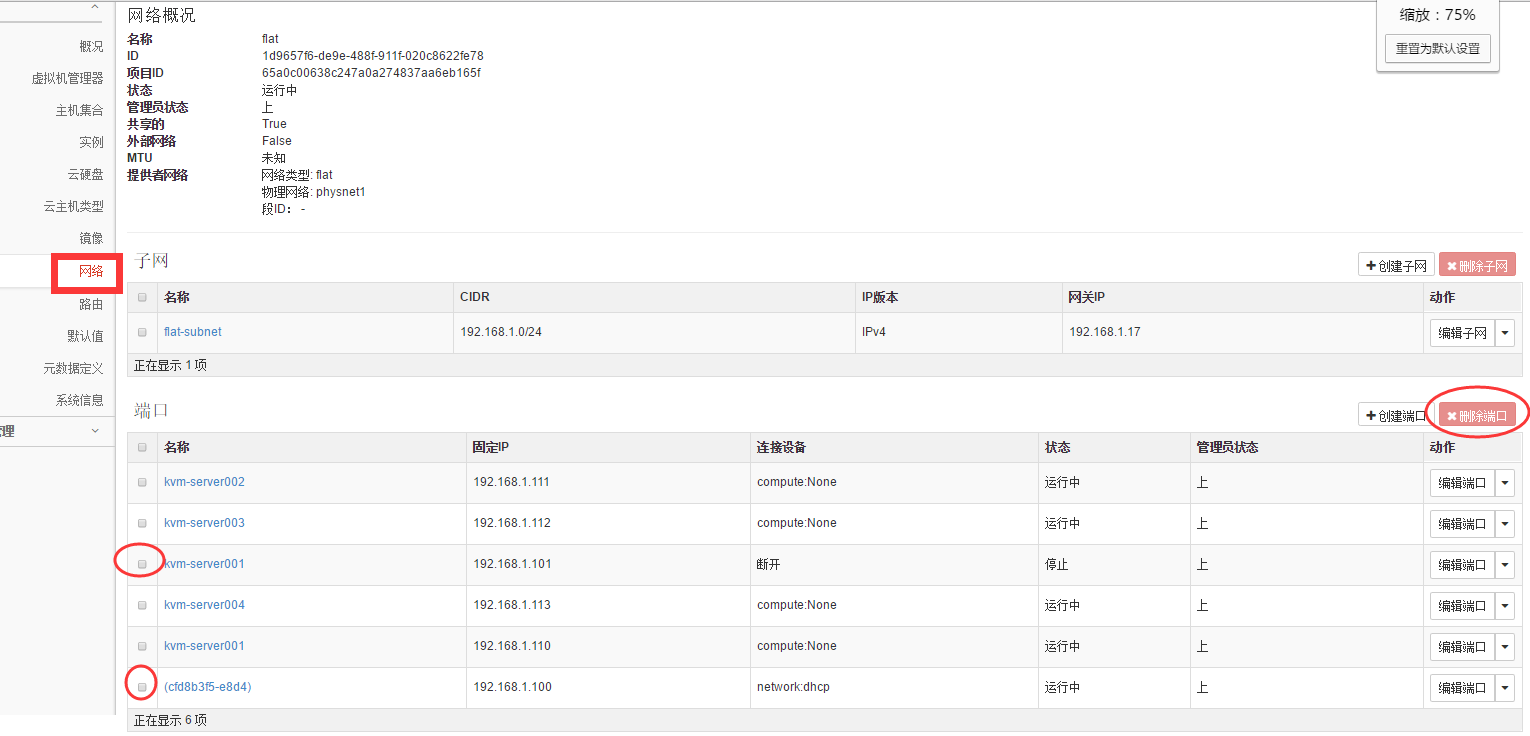The height and width of the screenshot is (736, 1530).
Task: Open 实例 in the sidebar
Action: point(91,142)
